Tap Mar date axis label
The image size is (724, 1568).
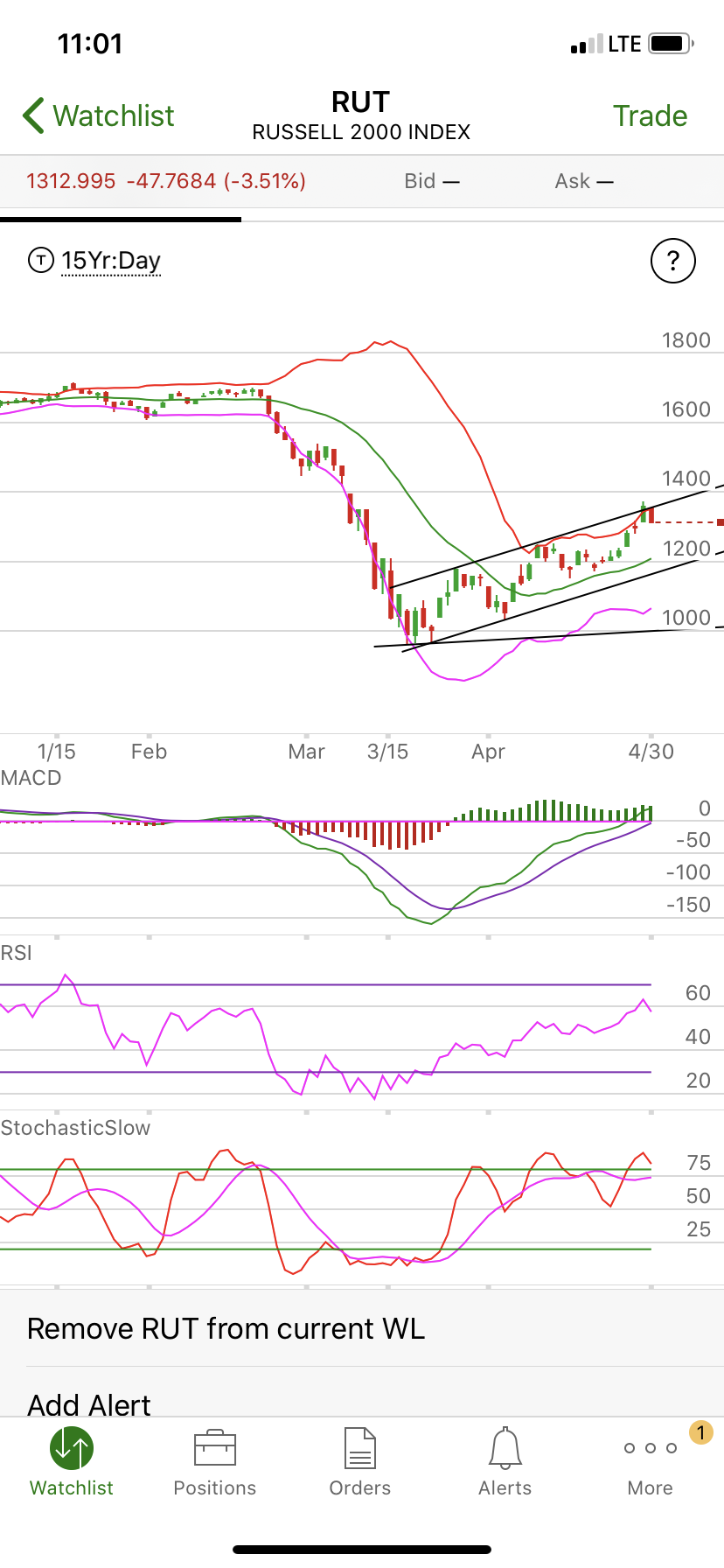[307, 752]
